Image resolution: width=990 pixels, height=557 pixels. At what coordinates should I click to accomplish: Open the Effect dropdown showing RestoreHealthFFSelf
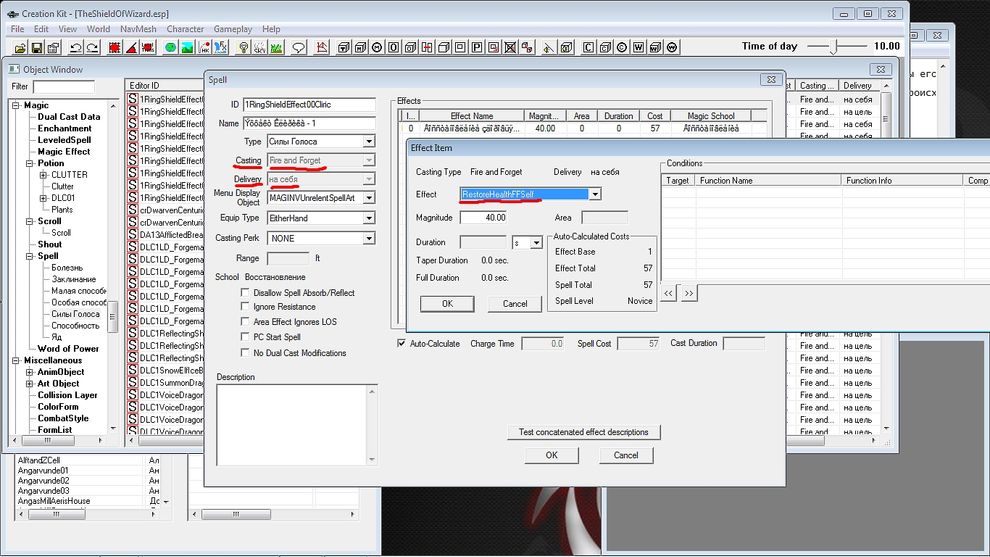point(595,194)
